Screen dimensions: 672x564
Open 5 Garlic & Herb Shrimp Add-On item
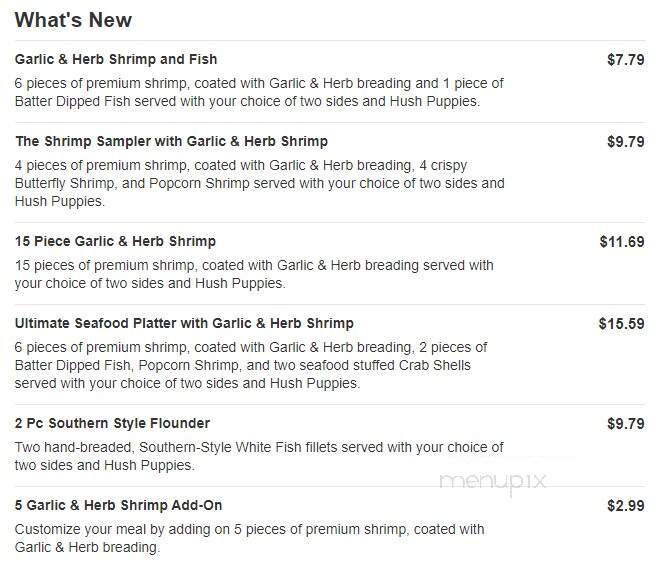click(118, 505)
